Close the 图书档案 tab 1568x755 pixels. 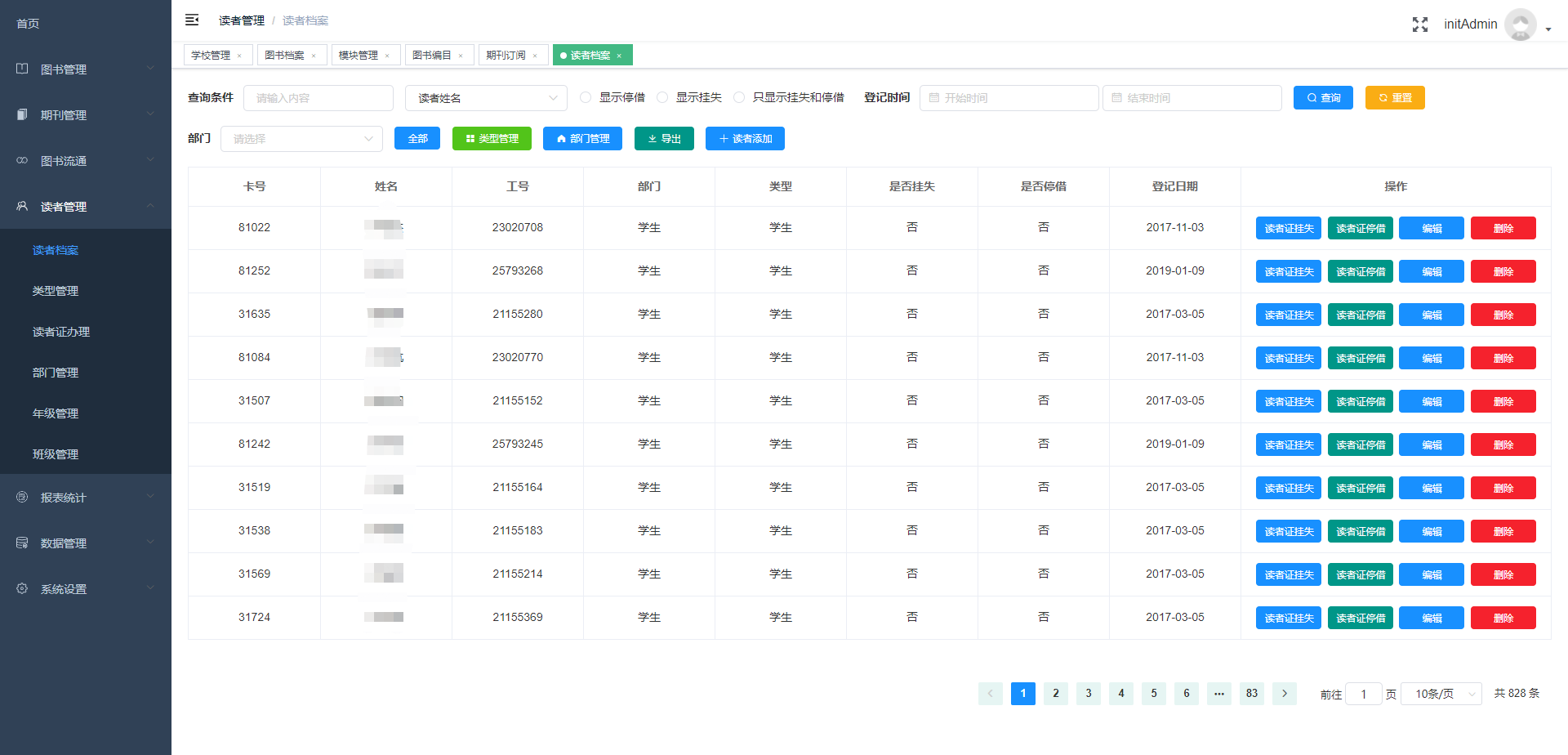(x=314, y=56)
